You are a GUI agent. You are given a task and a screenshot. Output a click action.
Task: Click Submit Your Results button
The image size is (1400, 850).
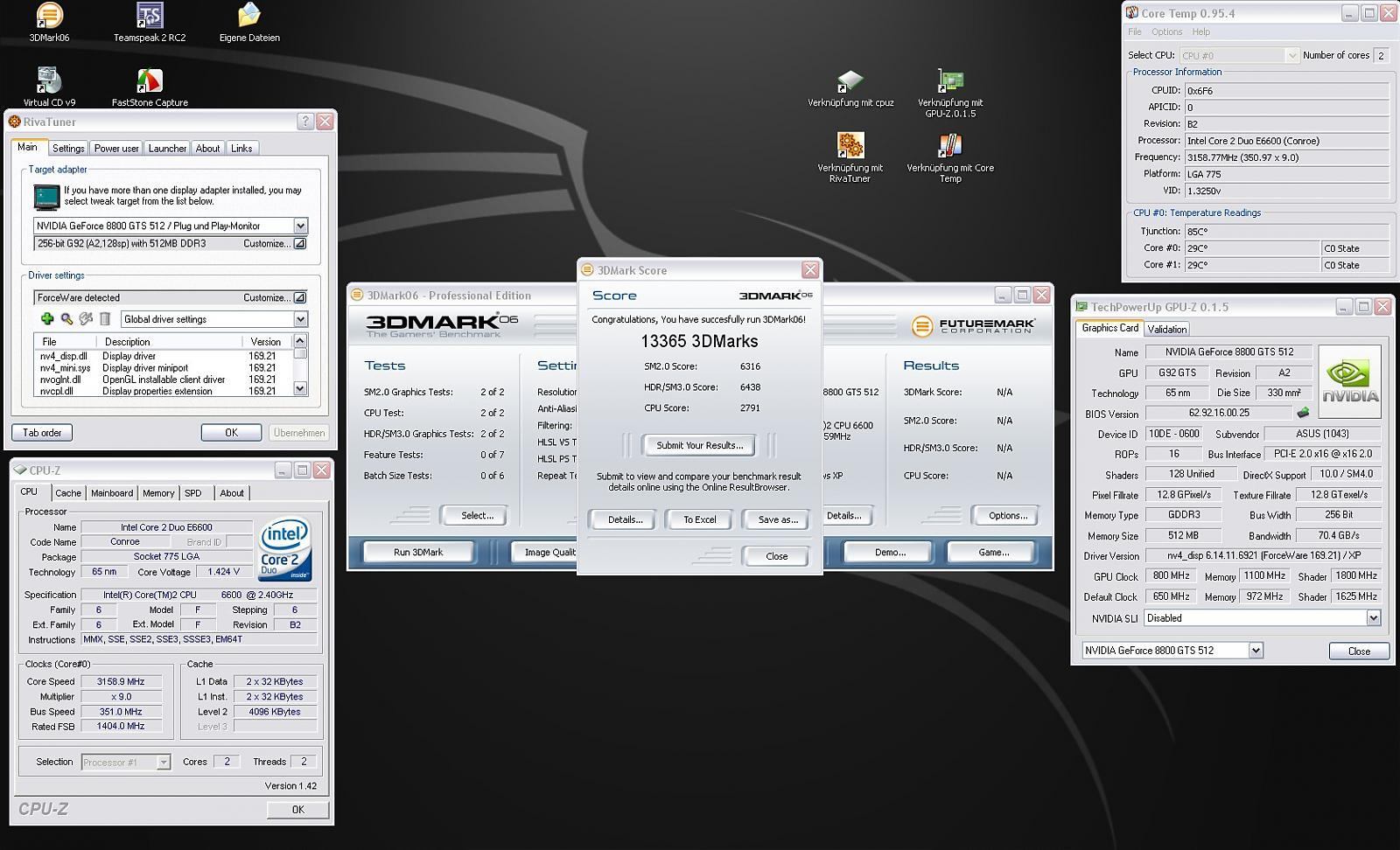(699, 445)
